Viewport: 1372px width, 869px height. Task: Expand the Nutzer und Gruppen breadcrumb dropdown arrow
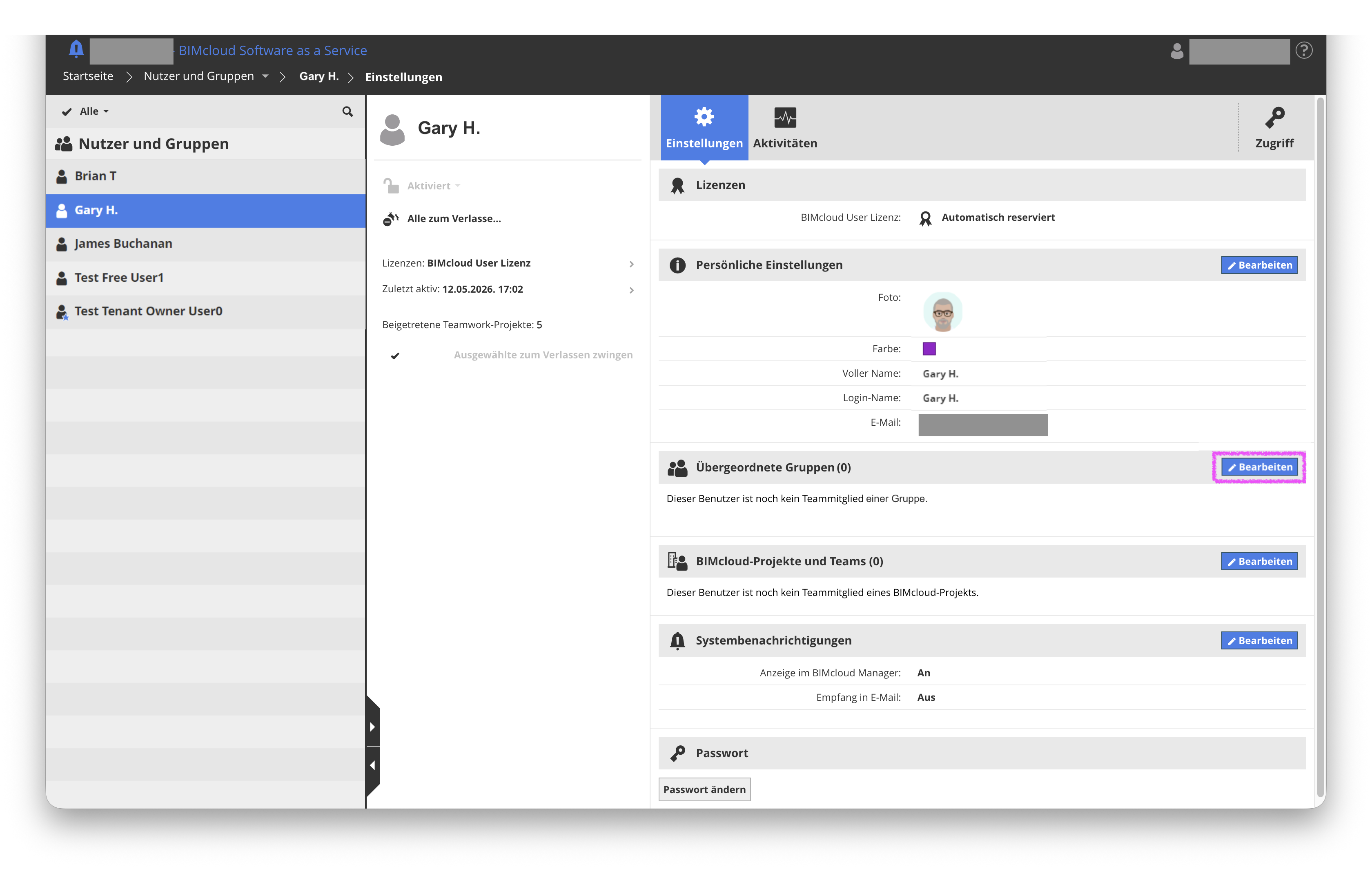(x=265, y=76)
